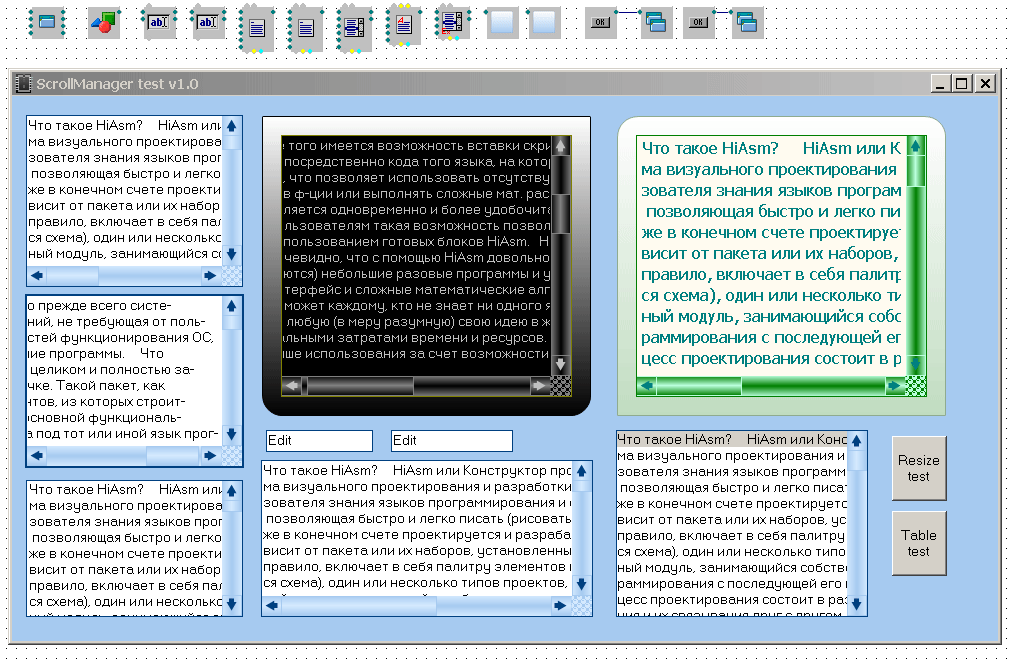Click right arrow of top-left text panel
The width and height of the screenshot is (1009, 661).
tap(210, 275)
